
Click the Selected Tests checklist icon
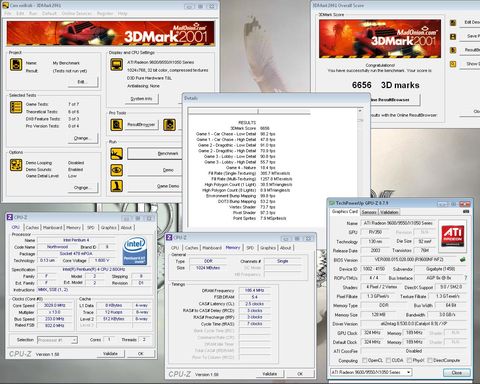16,107
